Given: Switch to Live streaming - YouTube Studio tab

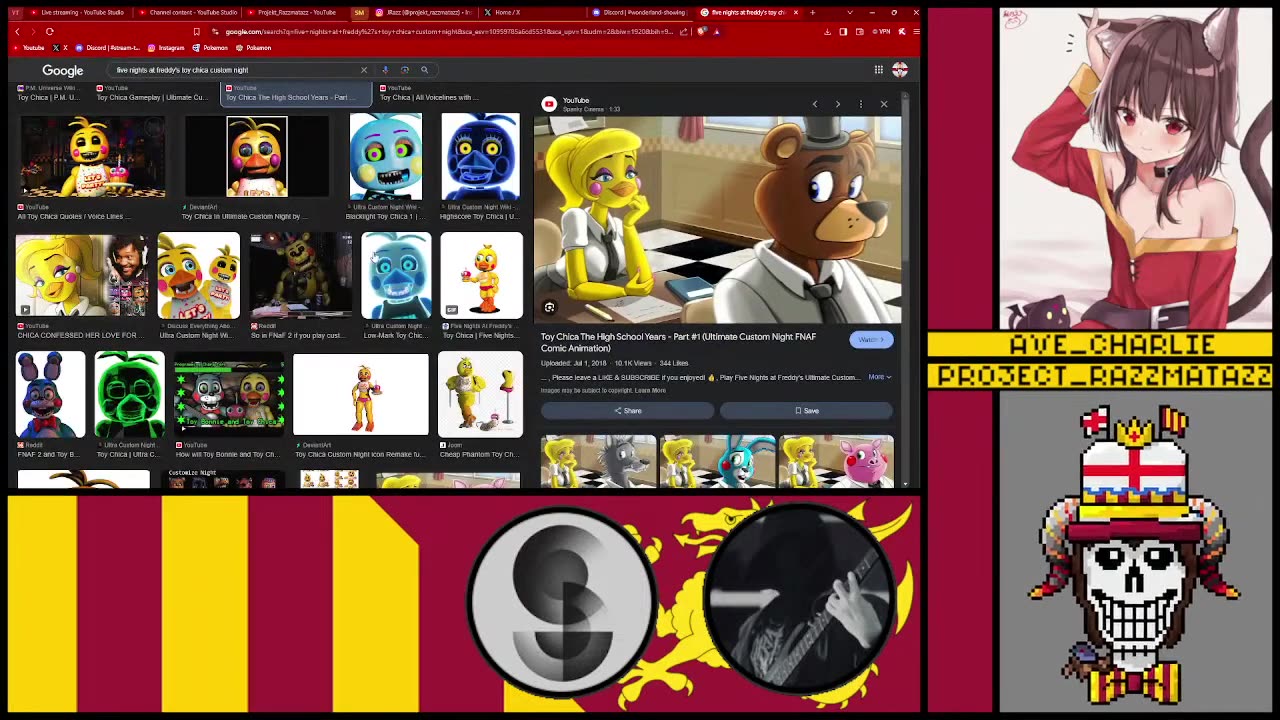Looking at the screenshot, I should [78, 13].
